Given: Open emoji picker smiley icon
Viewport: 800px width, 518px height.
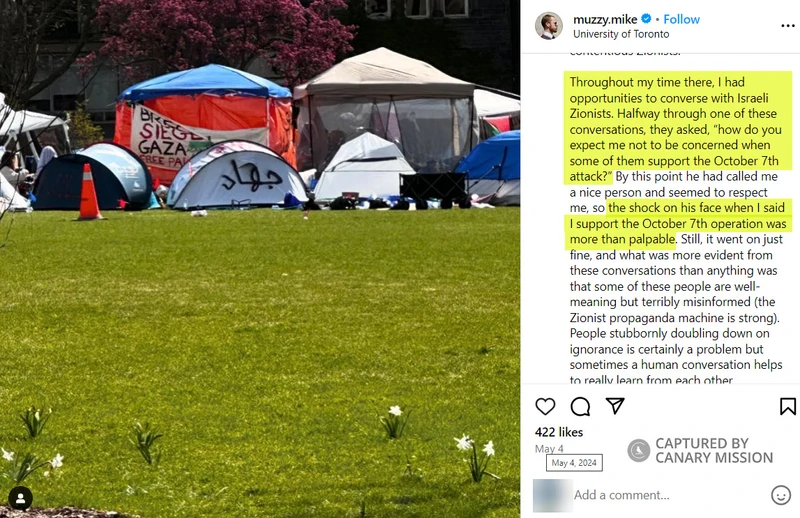Looking at the screenshot, I should click(781, 495).
